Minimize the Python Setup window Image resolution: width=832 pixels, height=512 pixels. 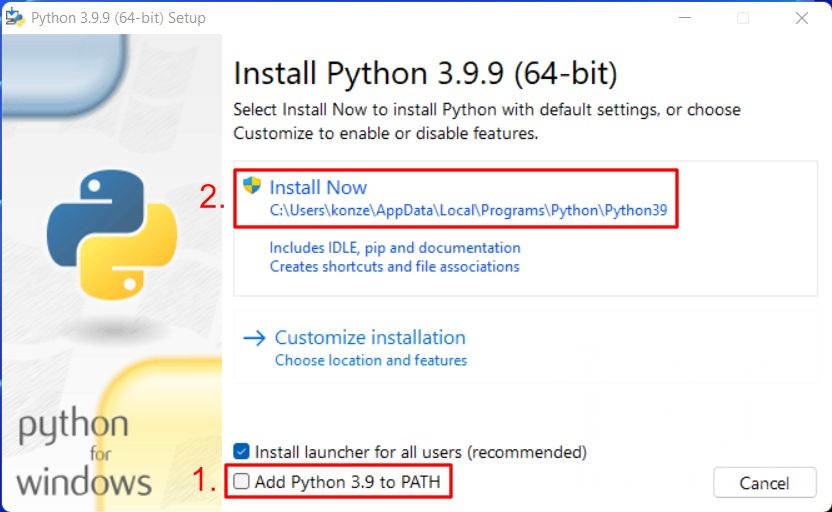tap(683, 18)
